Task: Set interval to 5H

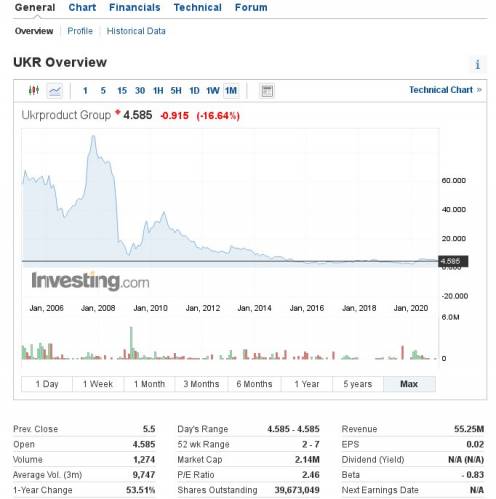Action: (176, 90)
